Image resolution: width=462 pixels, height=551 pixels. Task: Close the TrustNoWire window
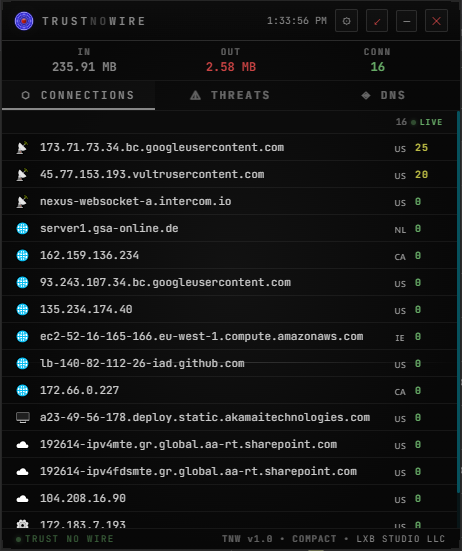[436, 21]
